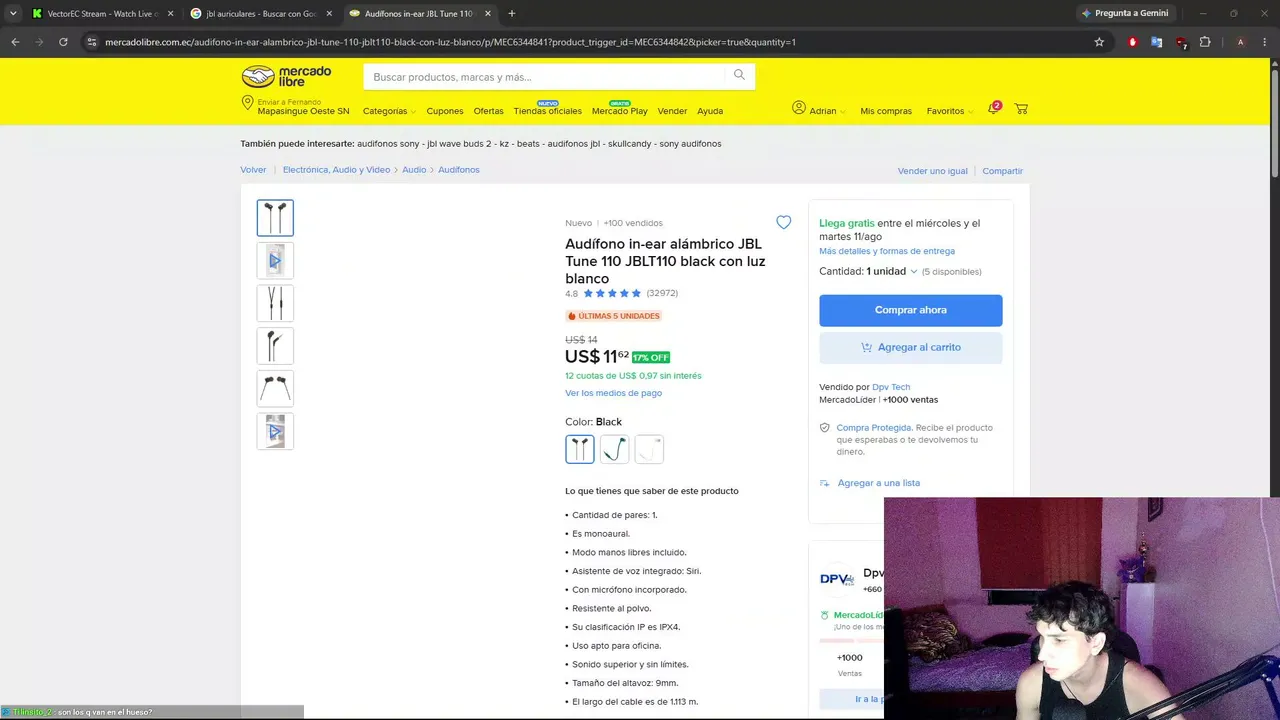The image size is (1280, 720).
Task: Open Chrome menu with three dots
Action: point(1266,42)
